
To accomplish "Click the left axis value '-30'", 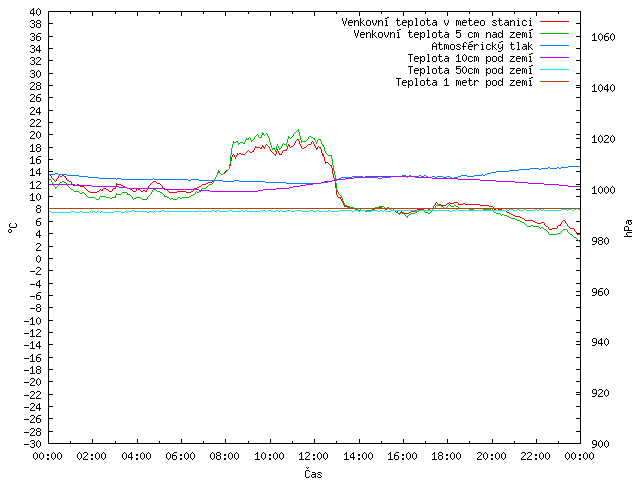I will (x=33, y=444).
